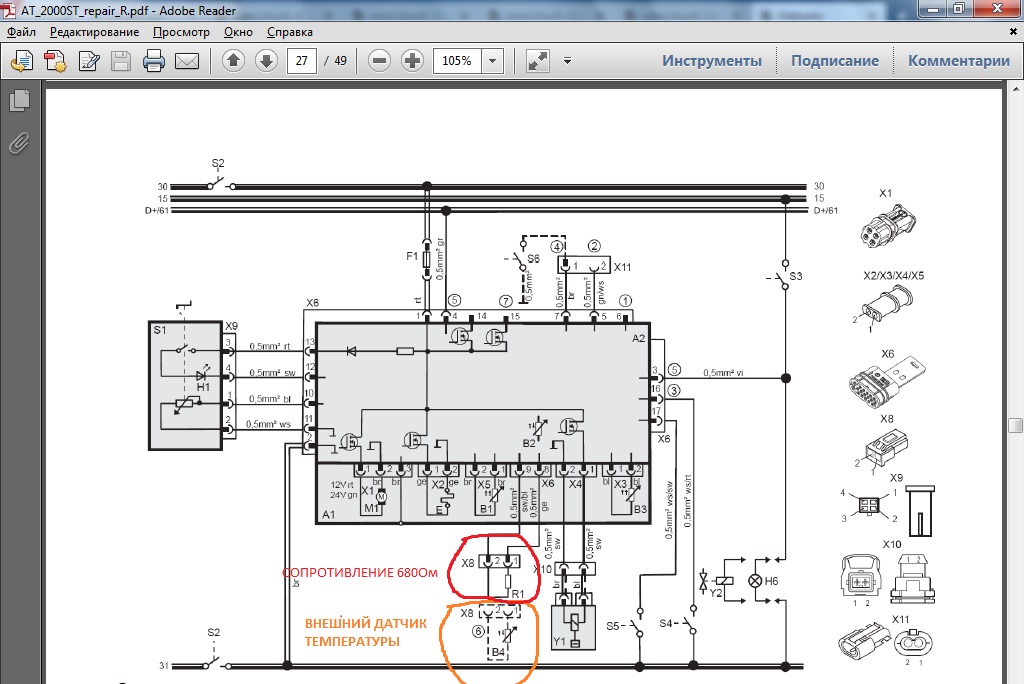Click the sign document pen icon
Image resolution: width=1024 pixels, height=684 pixels.
click(x=88, y=61)
